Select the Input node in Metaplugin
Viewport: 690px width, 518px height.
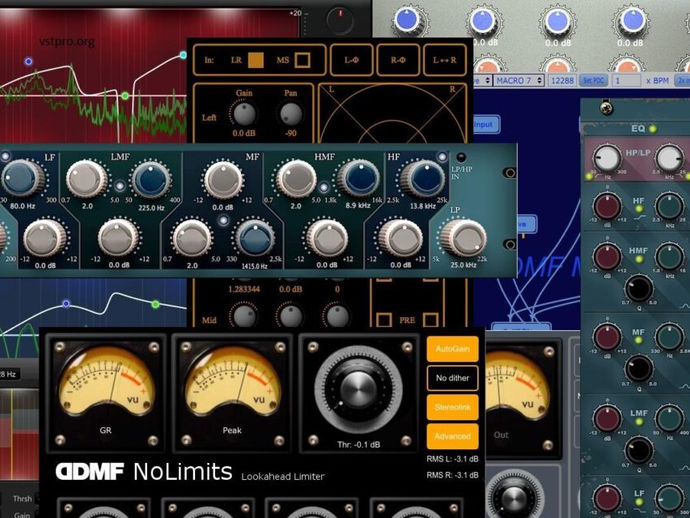(x=485, y=125)
